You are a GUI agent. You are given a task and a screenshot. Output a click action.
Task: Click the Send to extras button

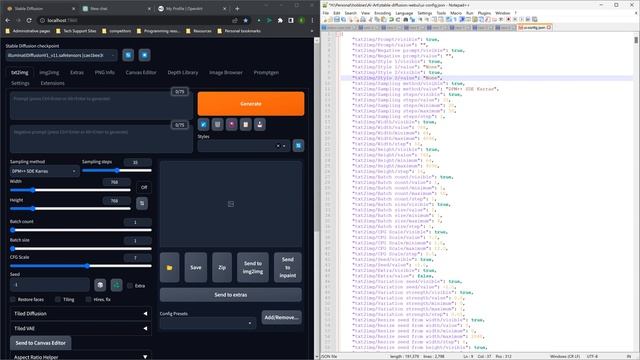pos(231,295)
